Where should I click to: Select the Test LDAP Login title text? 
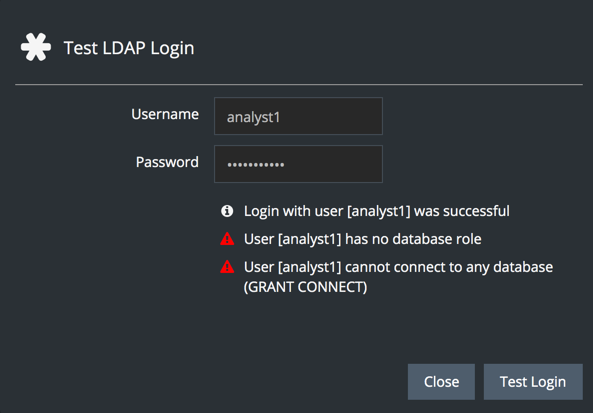129,48
